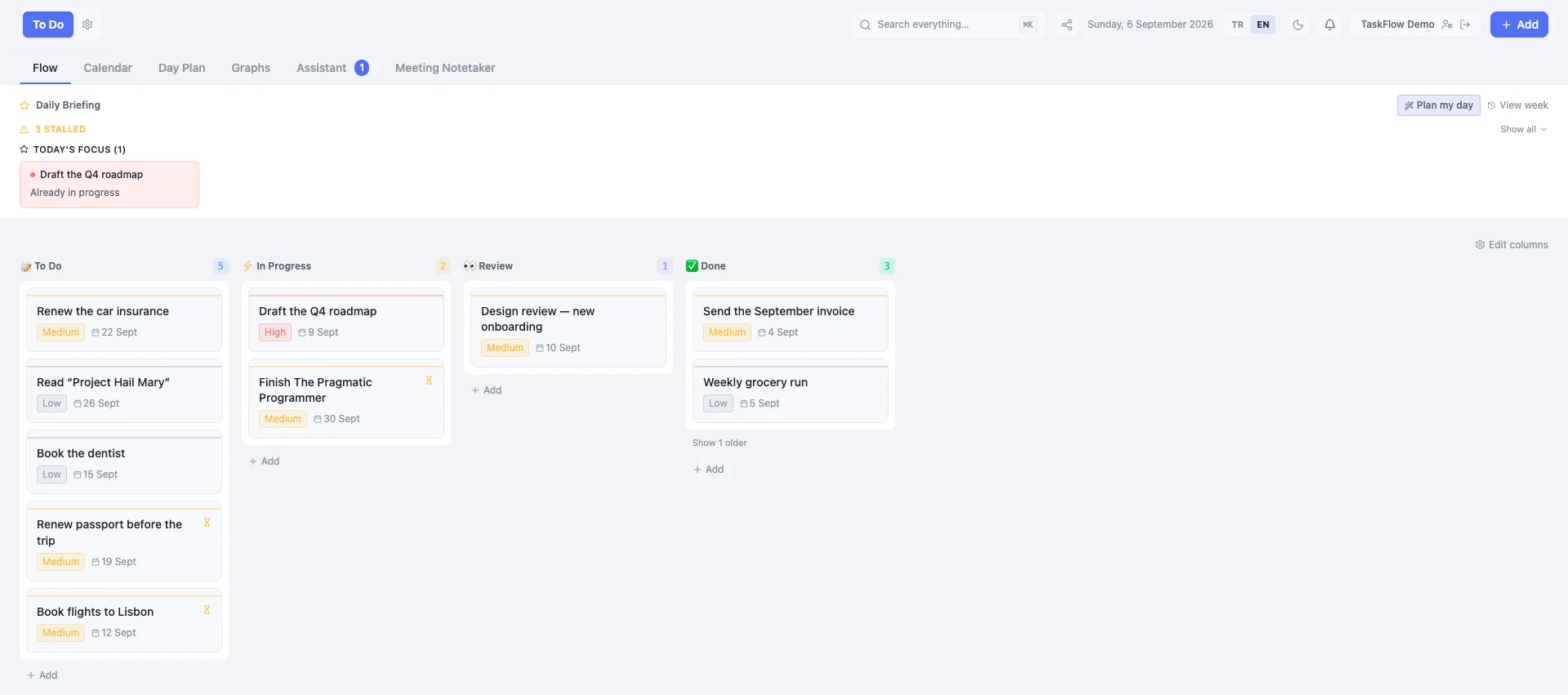
Task: Click the Done column green checkmark icon
Action: point(692,266)
